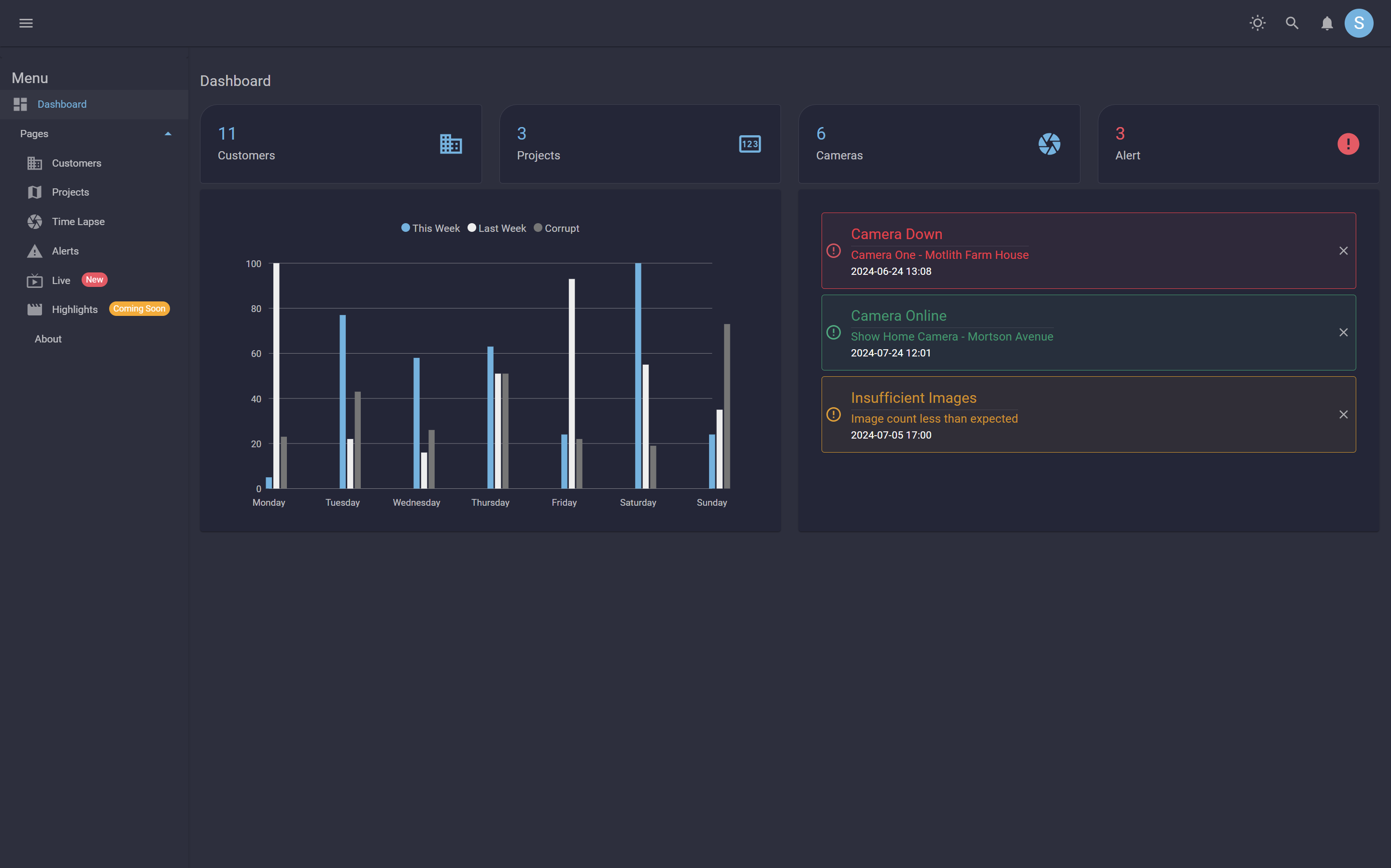Screen dimensions: 1391x868
Task: Open the notifications bell
Action: (x=1327, y=23)
